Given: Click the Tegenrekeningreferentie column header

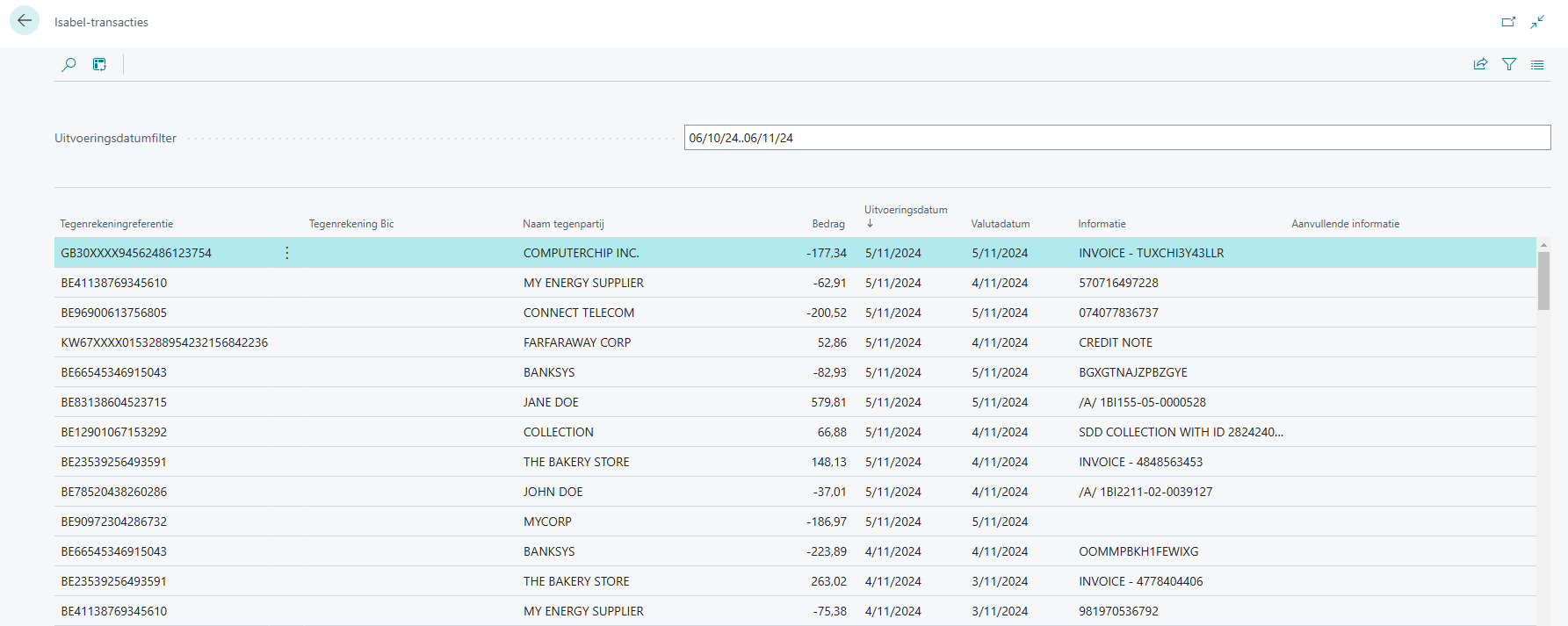Looking at the screenshot, I should tap(117, 224).
